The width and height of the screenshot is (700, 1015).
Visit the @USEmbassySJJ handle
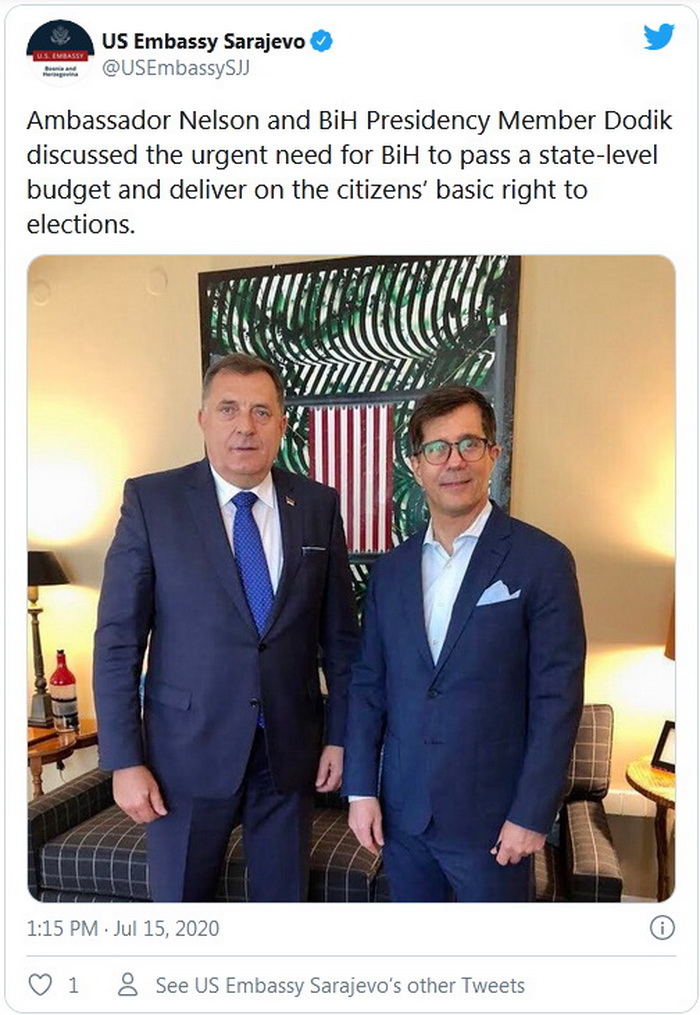click(176, 68)
